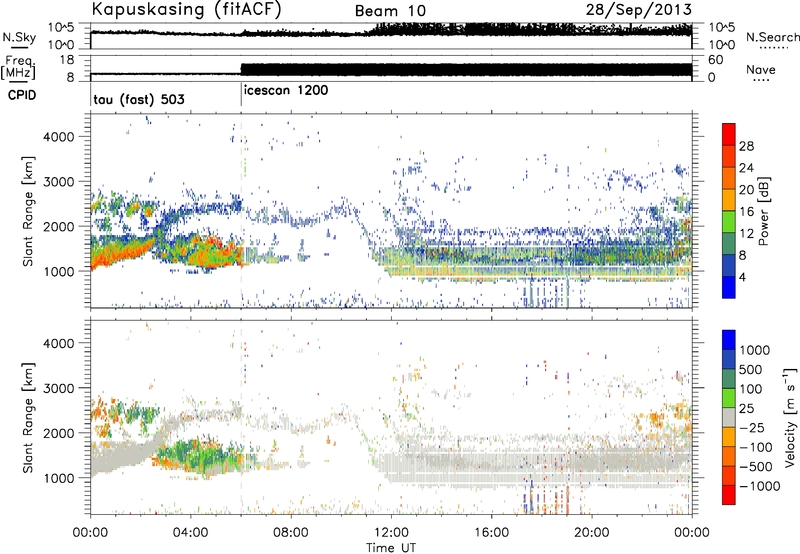This screenshot has width=800, height=554.
Task: Click the 'tau (fast) 503' label
Action: (x=139, y=99)
